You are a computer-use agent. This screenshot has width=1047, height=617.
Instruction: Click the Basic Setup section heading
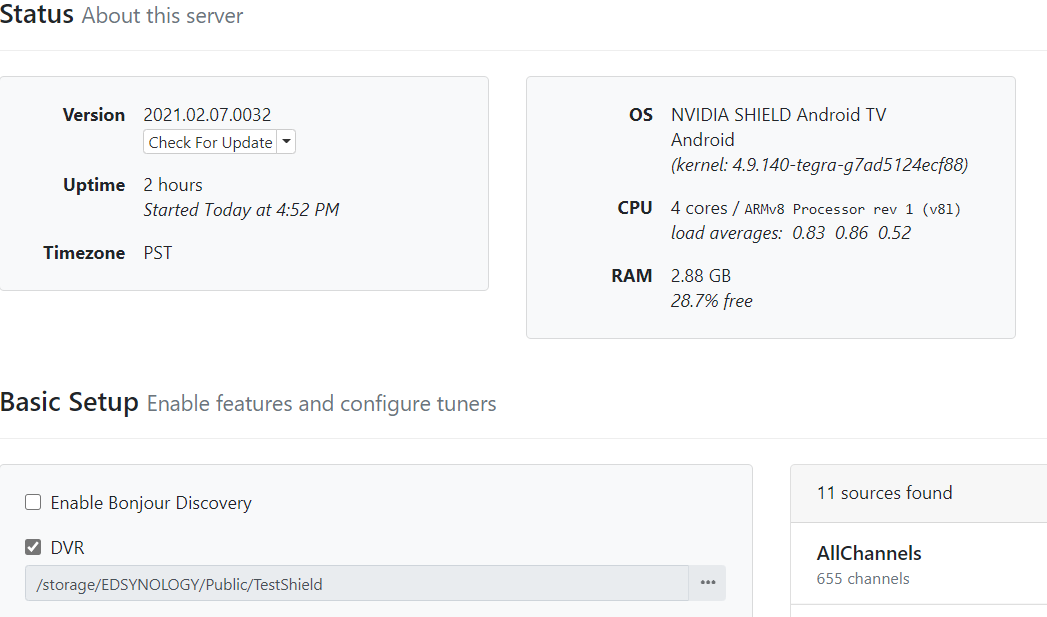tap(69, 403)
